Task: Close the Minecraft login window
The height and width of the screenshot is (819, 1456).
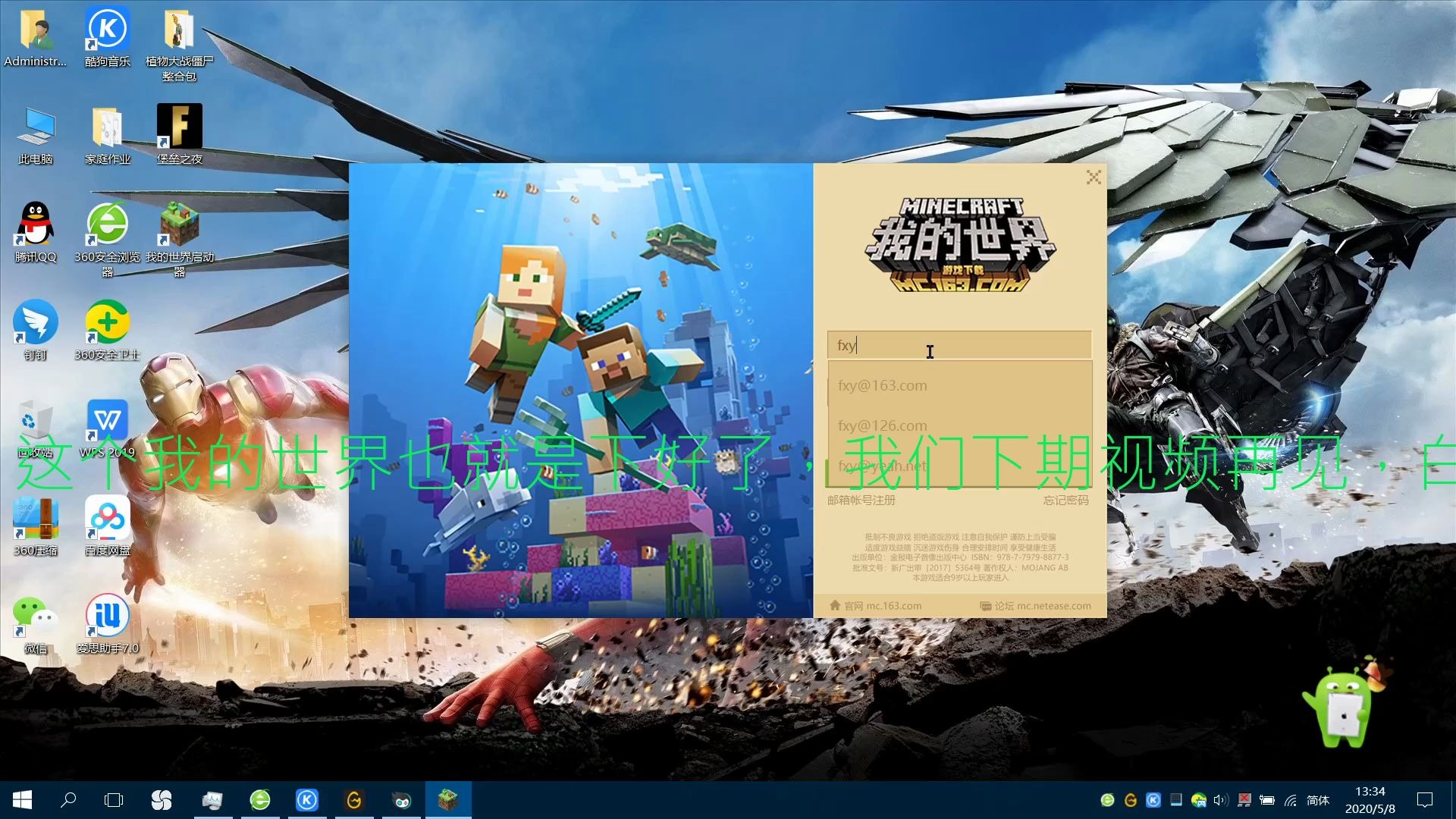Action: coord(1094,177)
